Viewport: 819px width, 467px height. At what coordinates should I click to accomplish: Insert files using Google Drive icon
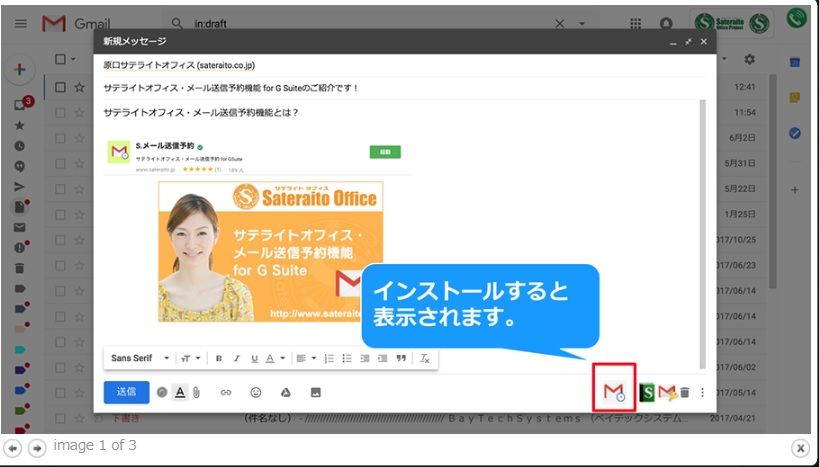click(x=286, y=392)
